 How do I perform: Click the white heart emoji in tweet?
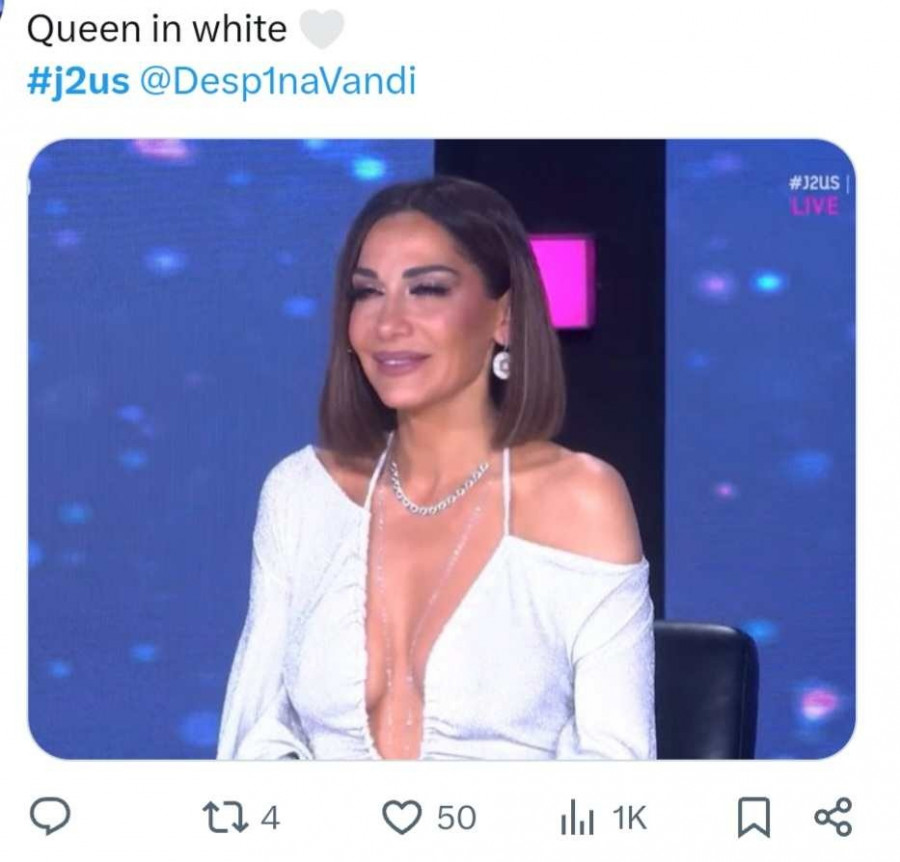(323, 29)
